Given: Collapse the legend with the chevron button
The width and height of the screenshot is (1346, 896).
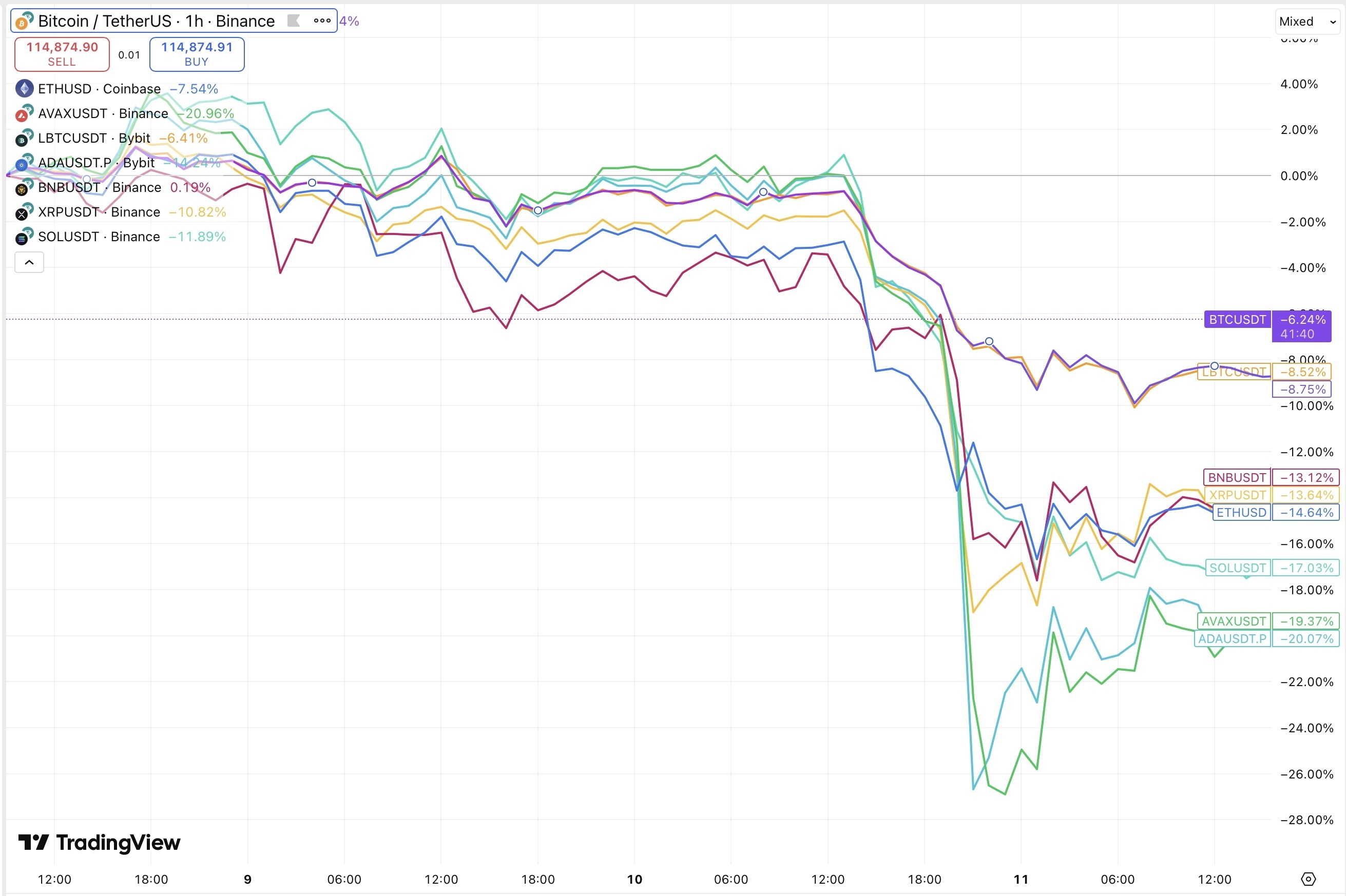Looking at the screenshot, I should click(x=29, y=262).
